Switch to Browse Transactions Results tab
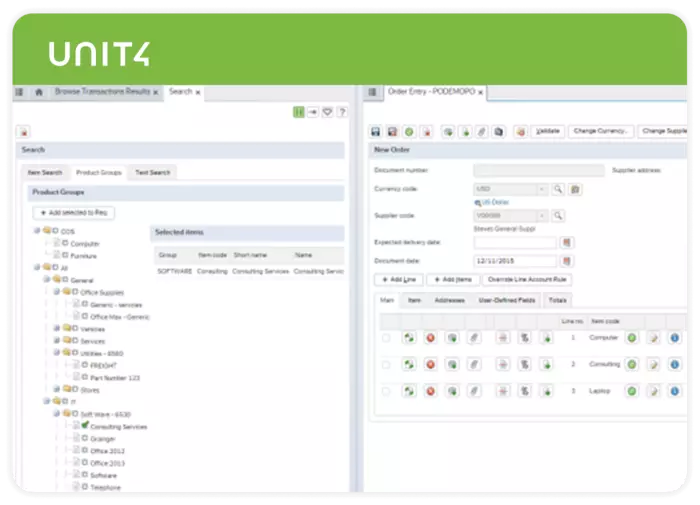 (102, 92)
